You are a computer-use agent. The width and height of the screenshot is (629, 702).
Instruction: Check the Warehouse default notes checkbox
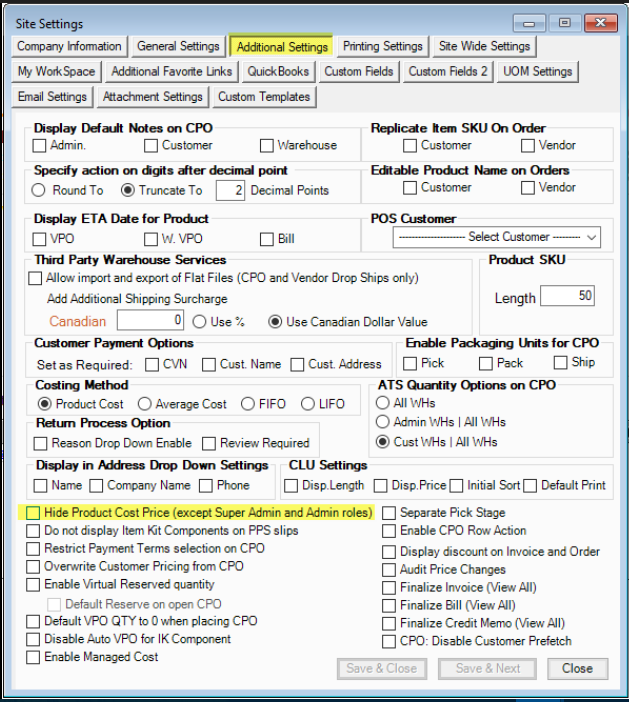point(267,145)
